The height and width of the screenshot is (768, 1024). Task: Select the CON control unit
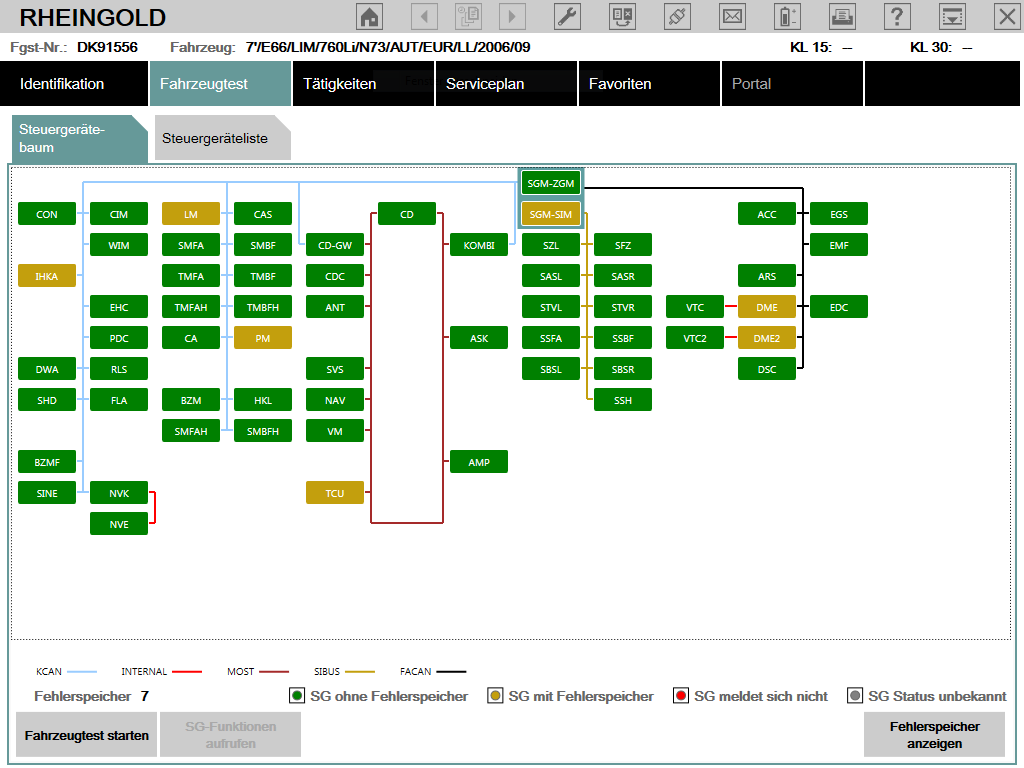[x=47, y=214]
